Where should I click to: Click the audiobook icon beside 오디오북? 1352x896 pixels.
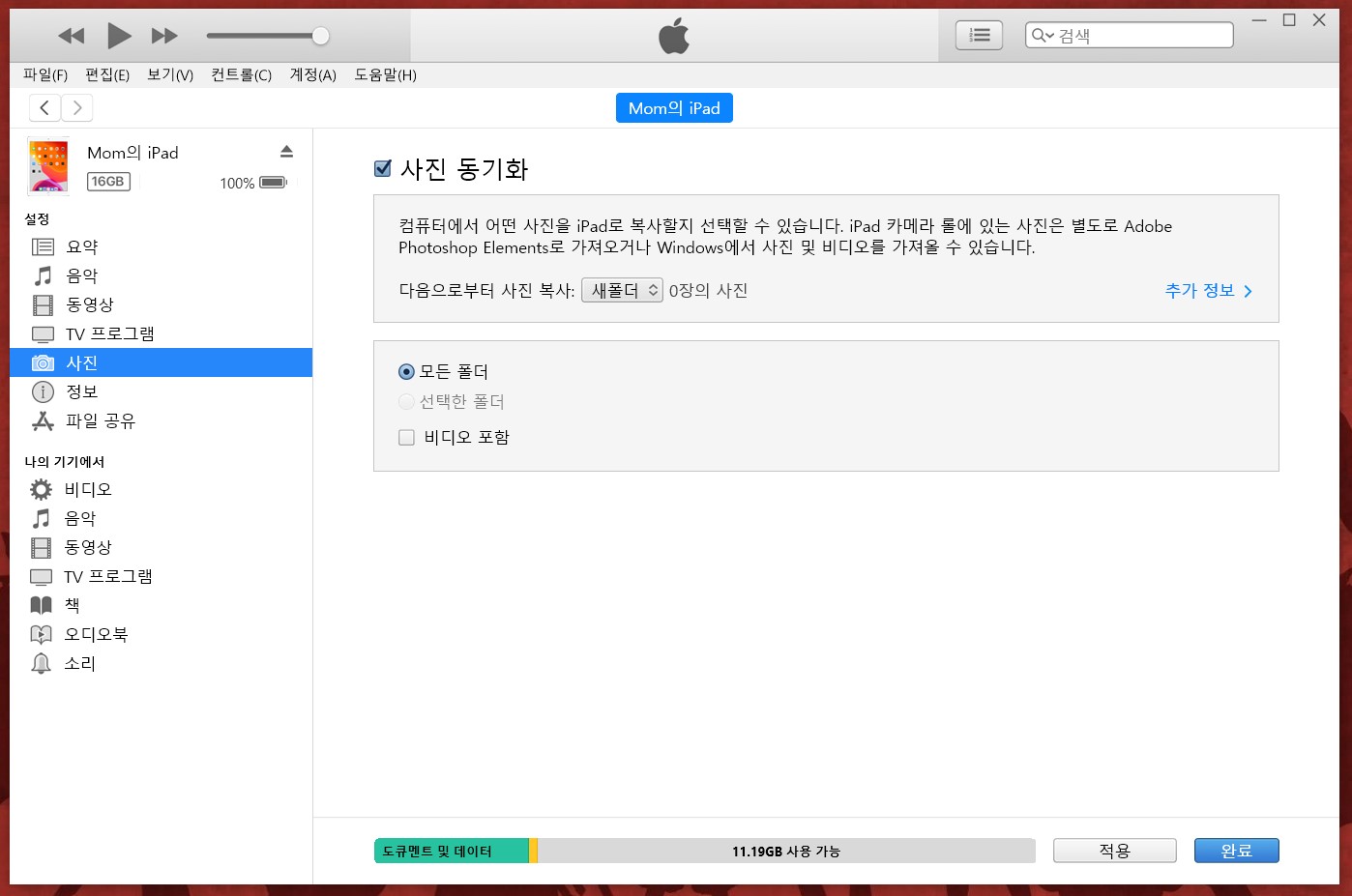[x=41, y=634]
